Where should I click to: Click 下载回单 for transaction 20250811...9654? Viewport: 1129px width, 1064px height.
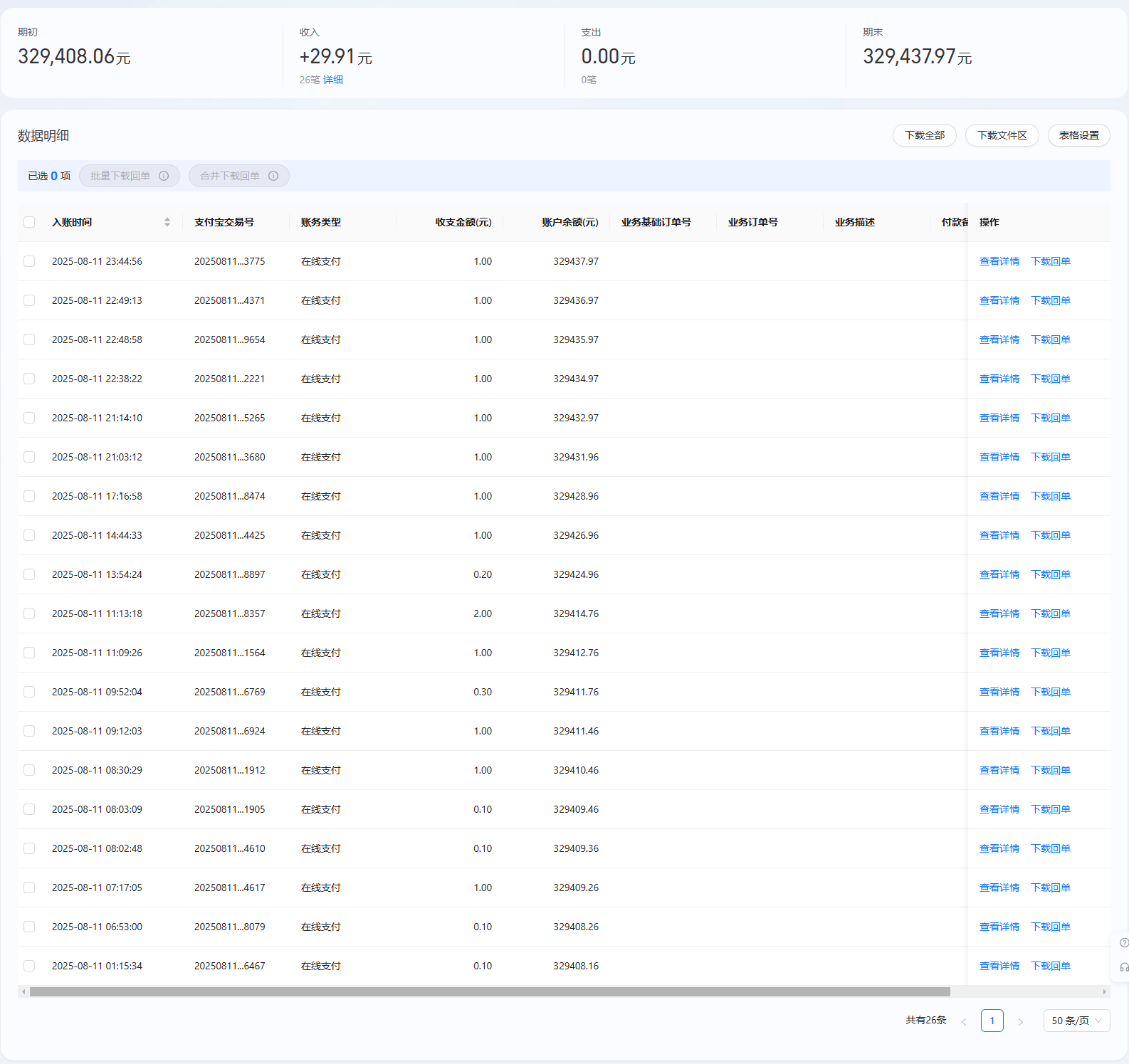pyautogui.click(x=1051, y=339)
